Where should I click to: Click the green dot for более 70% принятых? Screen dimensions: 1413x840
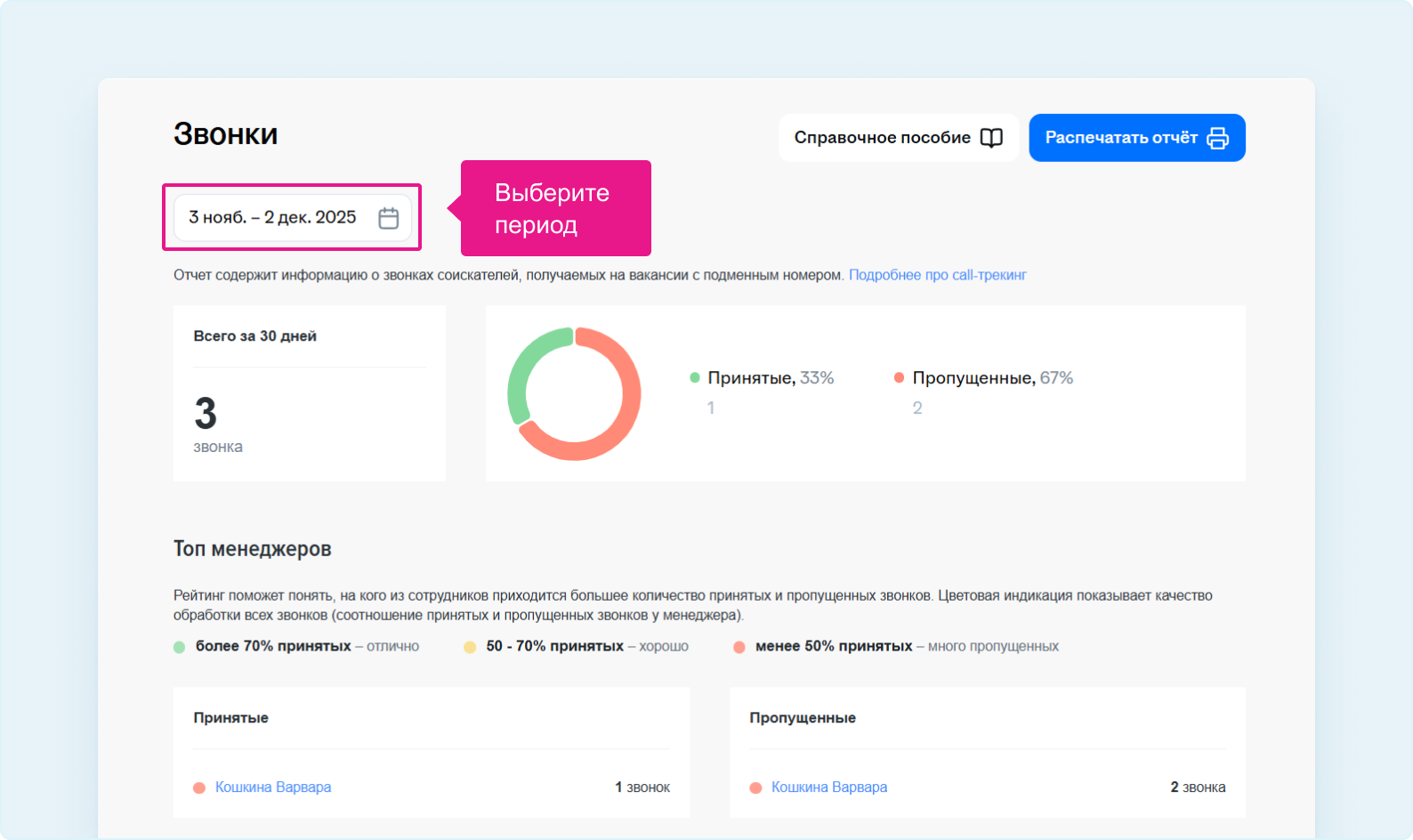(179, 647)
